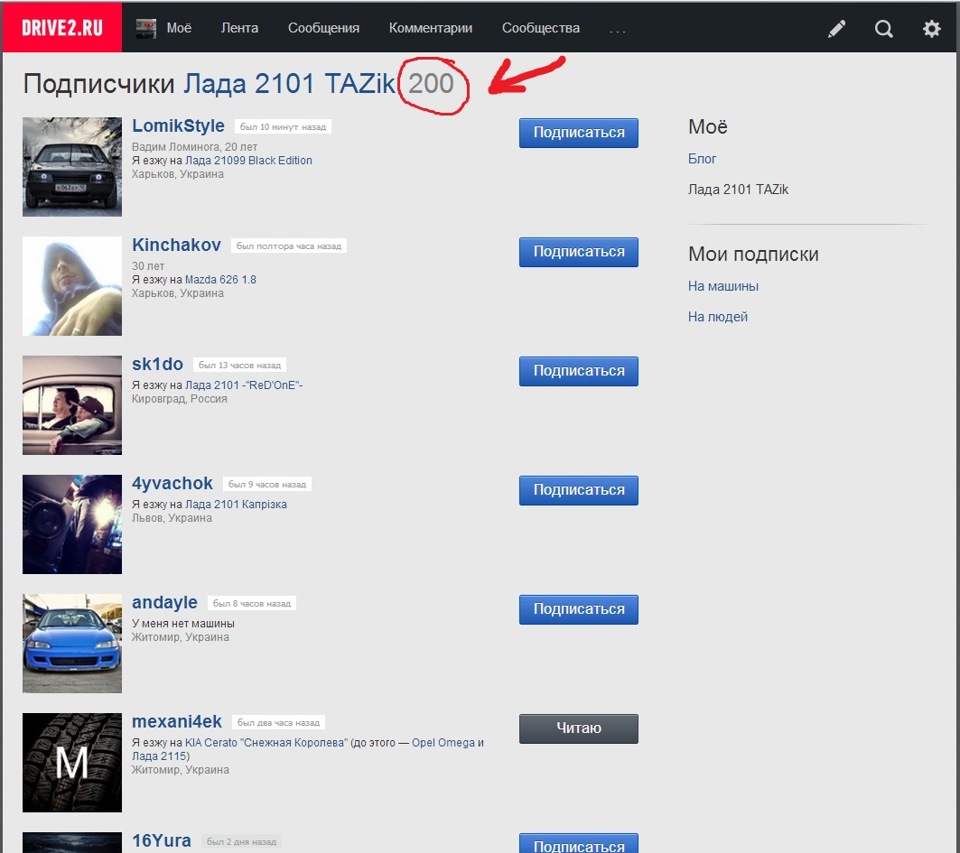Screen dimensions: 960x853
Task: Open andayle's blue car avatar
Action: 72,643
